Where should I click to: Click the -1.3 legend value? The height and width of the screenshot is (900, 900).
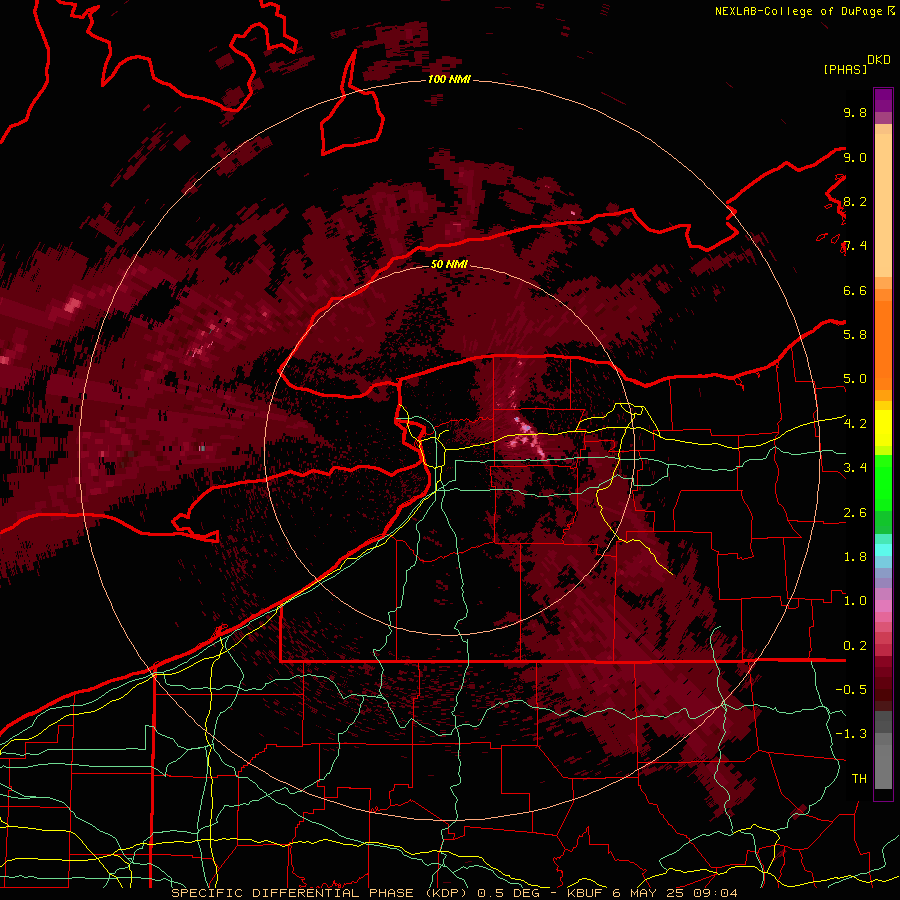[x=851, y=734]
